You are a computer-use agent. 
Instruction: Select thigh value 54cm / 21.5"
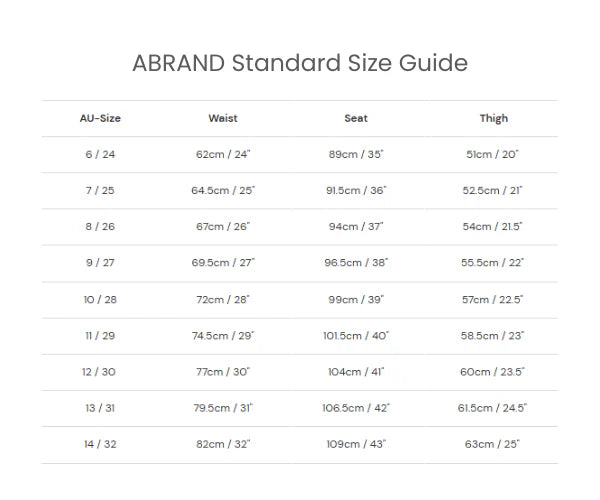click(x=492, y=226)
